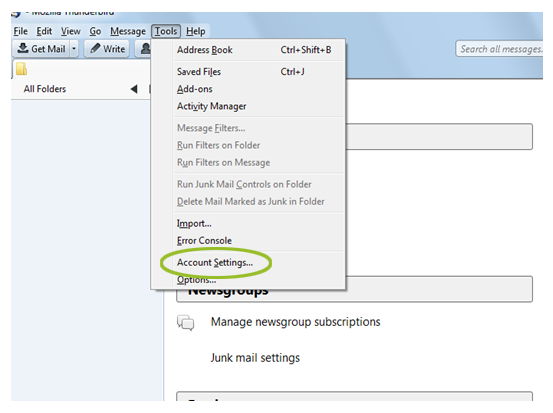Open Junk mail settings link
Screen dimensions: 553x413
pyautogui.click(x=255, y=358)
